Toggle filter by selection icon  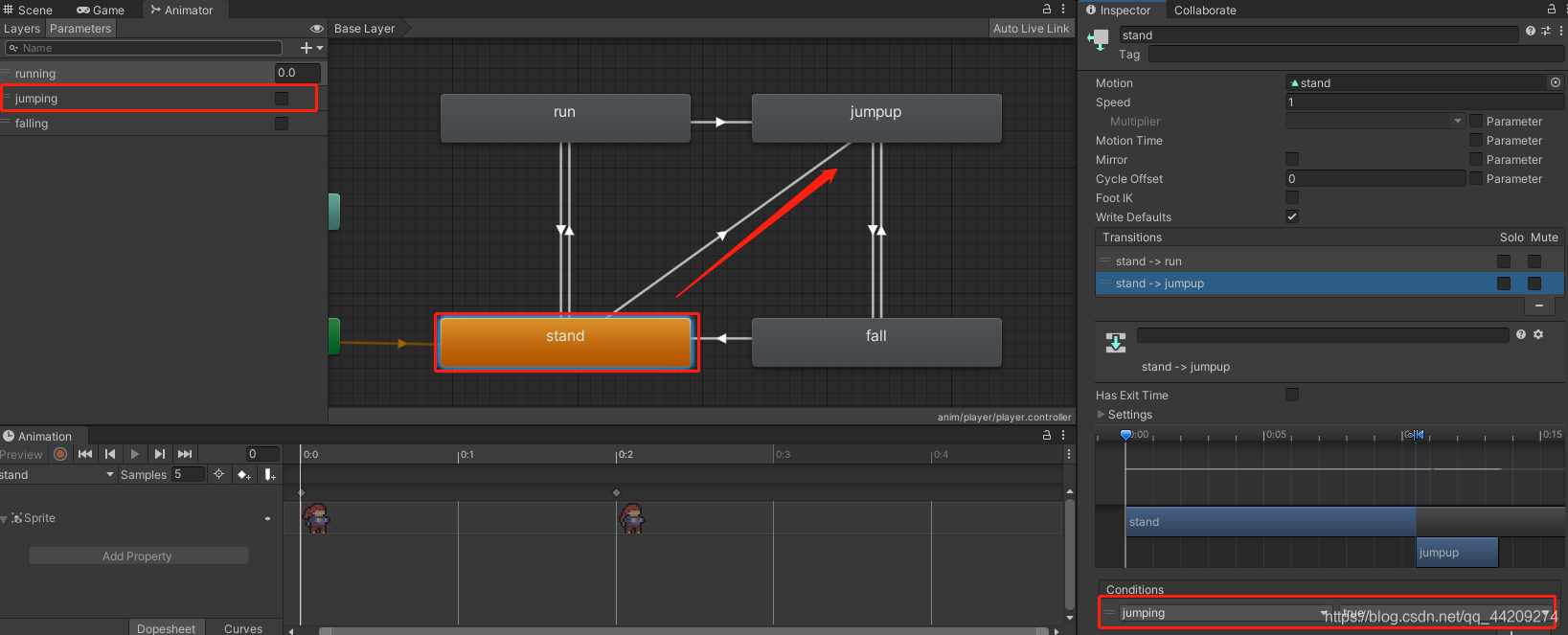(219, 474)
